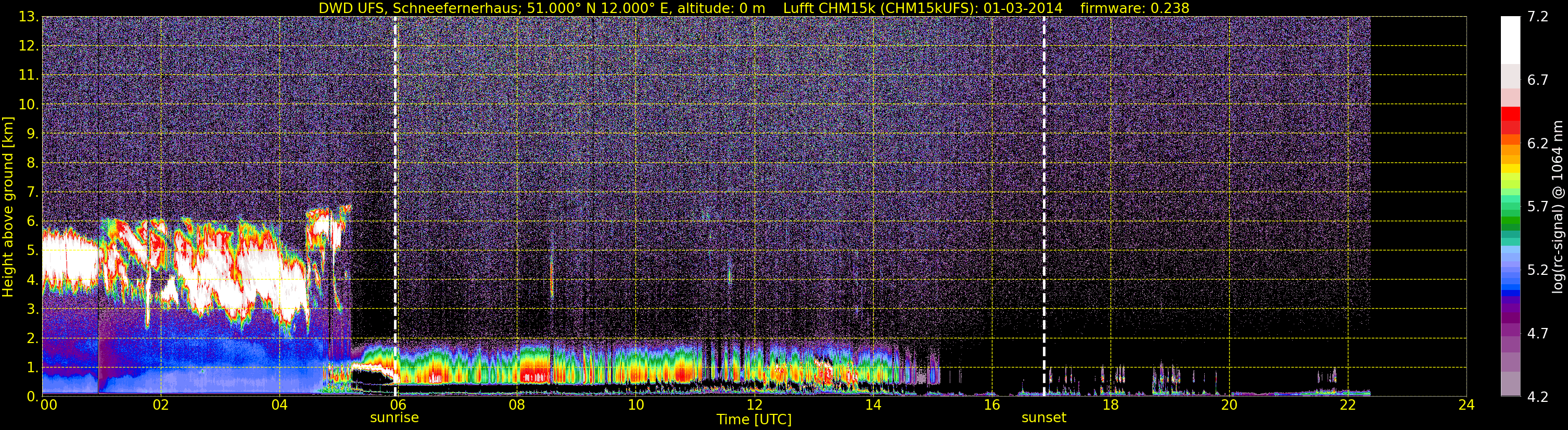
Task: Click the height axis tick label '2.'
Action: 33,339
